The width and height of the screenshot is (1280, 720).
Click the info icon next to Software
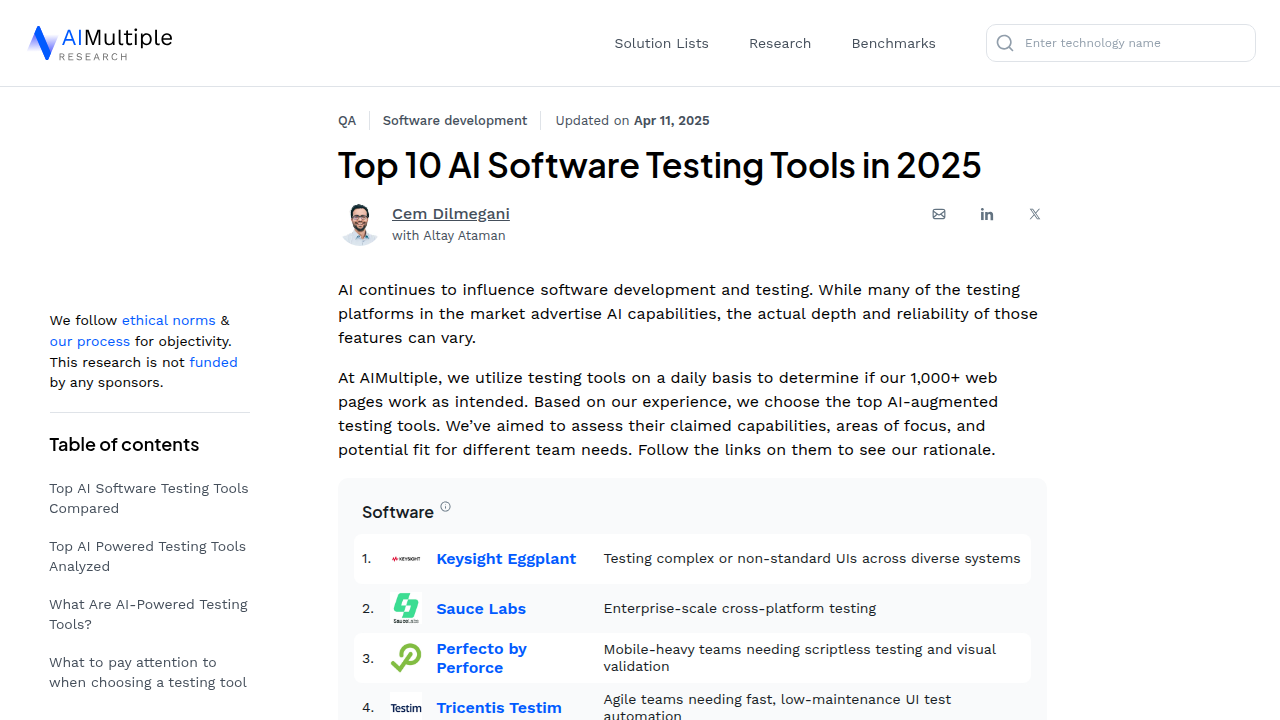click(x=446, y=507)
